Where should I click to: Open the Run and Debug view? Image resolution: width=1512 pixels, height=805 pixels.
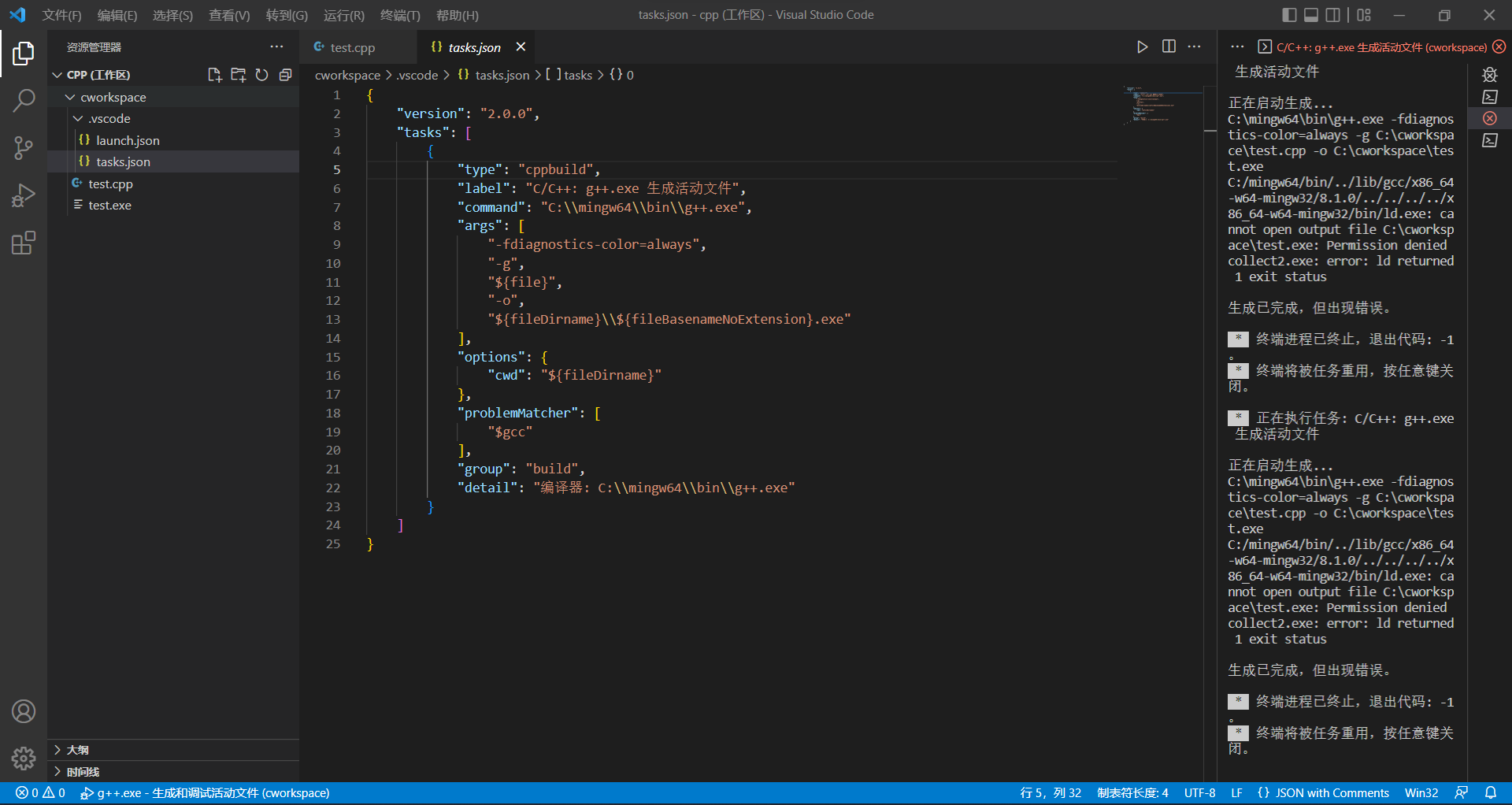pyautogui.click(x=24, y=195)
